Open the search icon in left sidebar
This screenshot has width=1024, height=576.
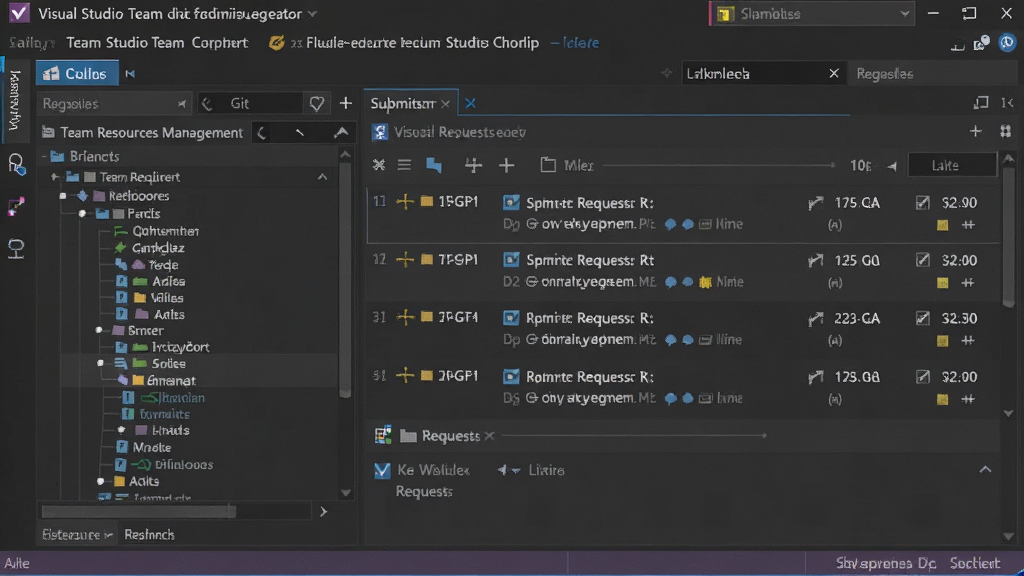click(16, 164)
